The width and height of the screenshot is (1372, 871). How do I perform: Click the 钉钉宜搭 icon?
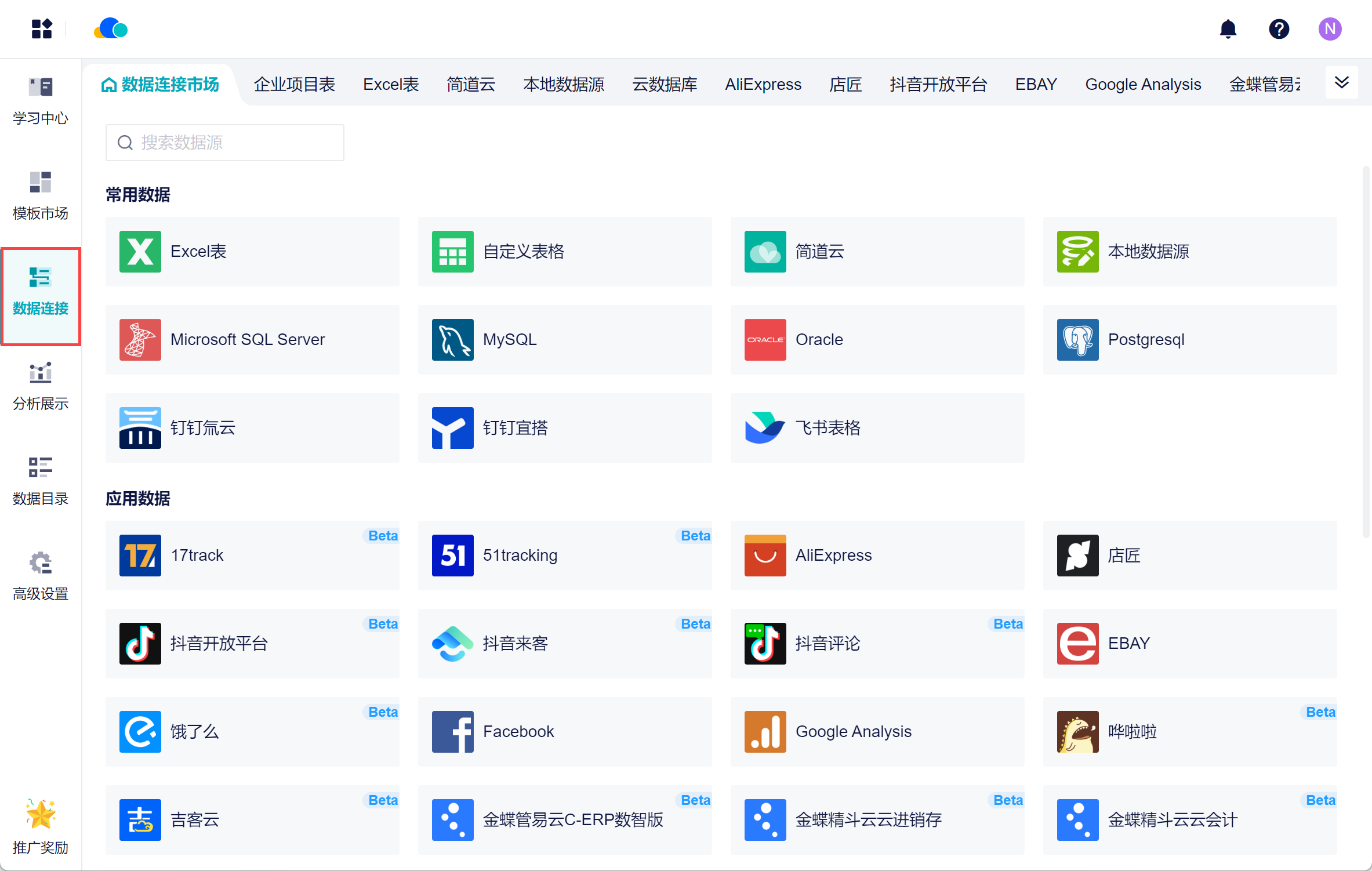click(x=453, y=428)
